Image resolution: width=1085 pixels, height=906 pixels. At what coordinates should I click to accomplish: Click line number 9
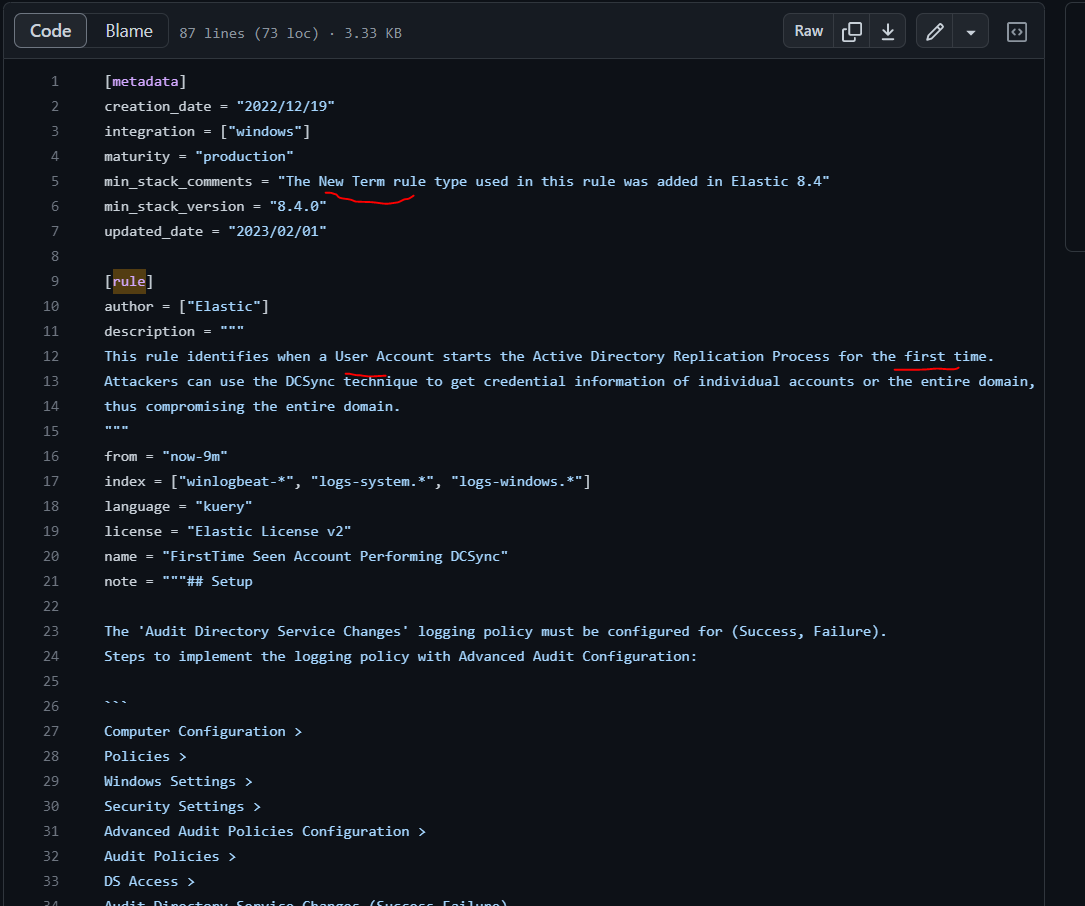[x=54, y=281]
